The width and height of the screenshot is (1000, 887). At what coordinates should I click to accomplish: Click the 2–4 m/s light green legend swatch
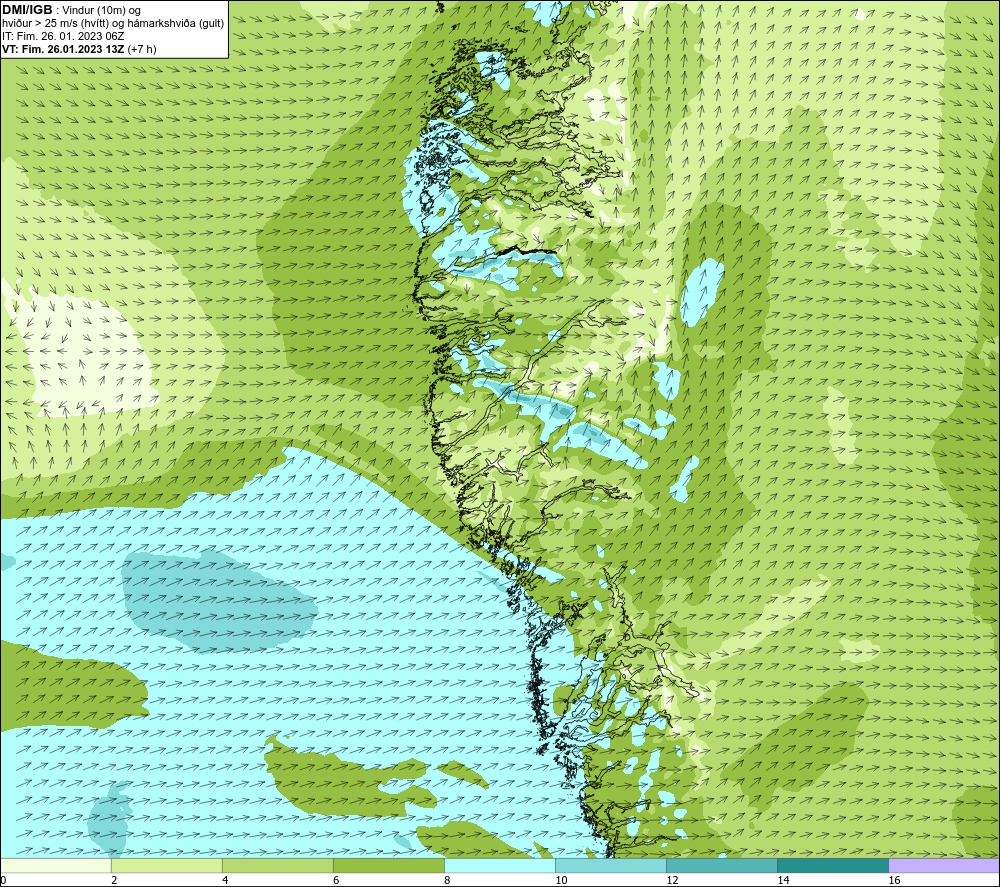click(x=166, y=865)
